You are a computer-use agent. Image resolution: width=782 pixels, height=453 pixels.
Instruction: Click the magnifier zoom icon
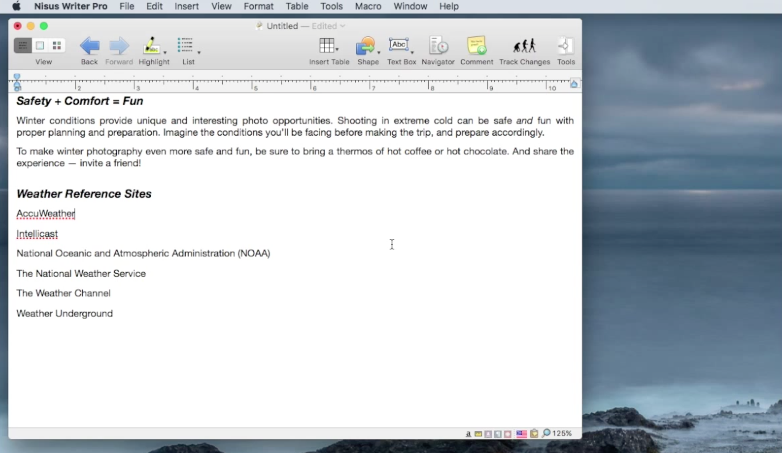click(x=546, y=433)
